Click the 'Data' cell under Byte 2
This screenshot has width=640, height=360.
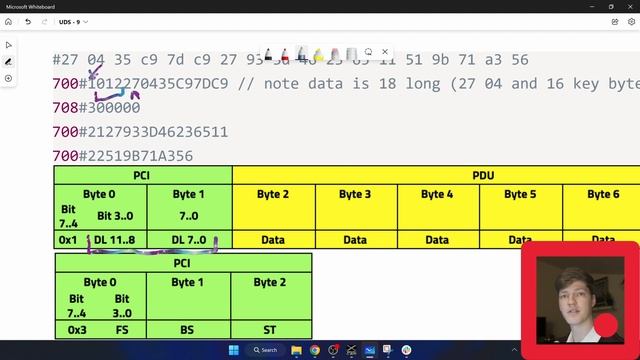click(273, 240)
